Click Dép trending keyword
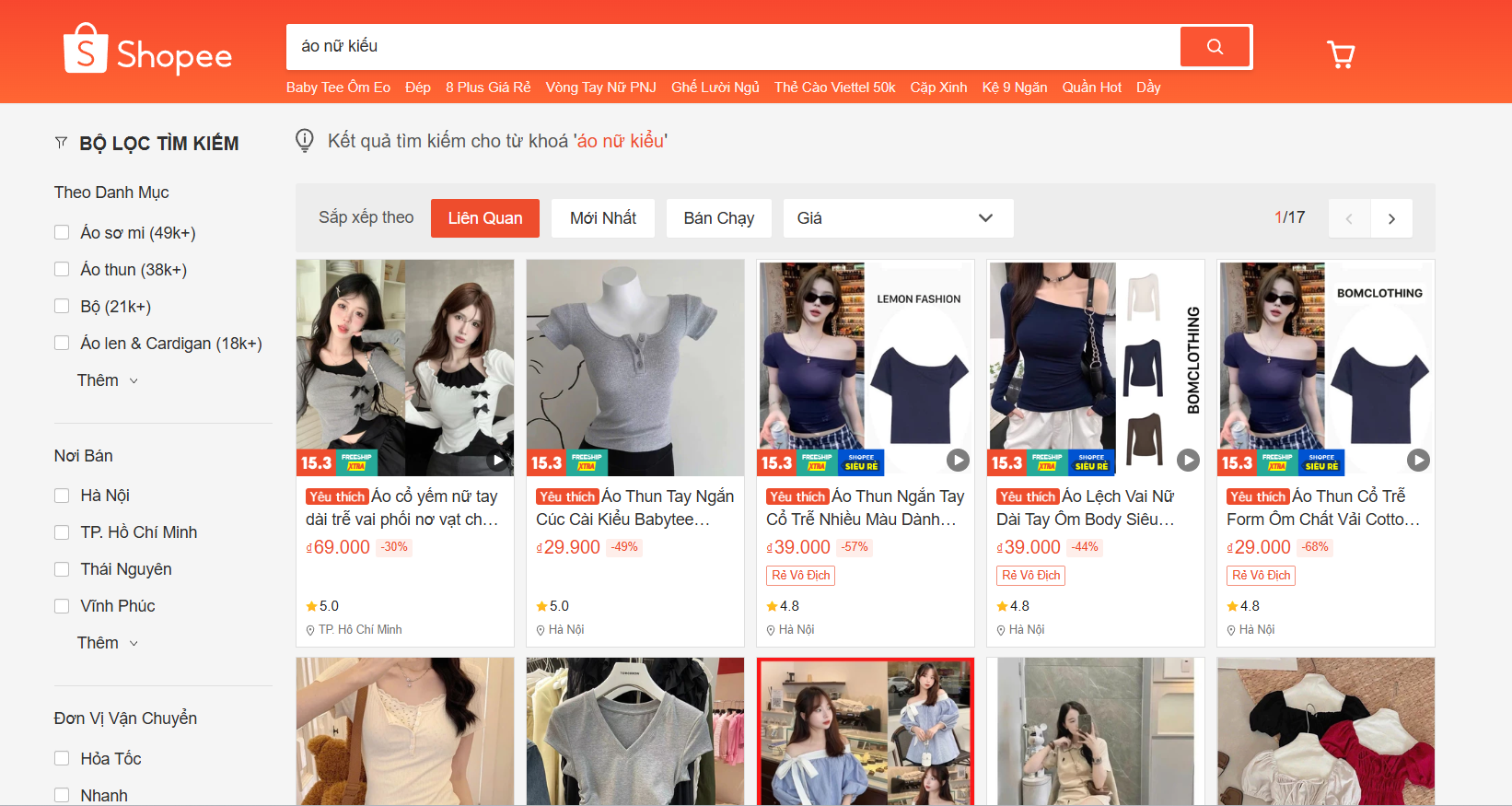1512x806 pixels. [x=418, y=88]
